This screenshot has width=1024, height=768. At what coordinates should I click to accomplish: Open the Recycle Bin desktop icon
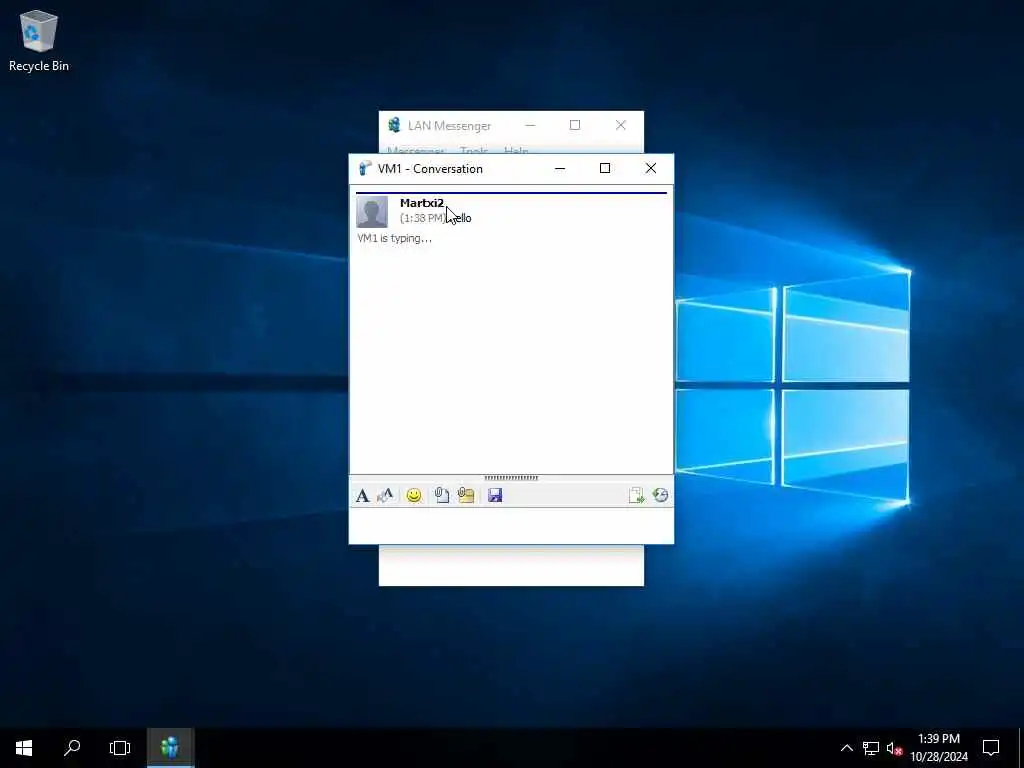[x=39, y=40]
